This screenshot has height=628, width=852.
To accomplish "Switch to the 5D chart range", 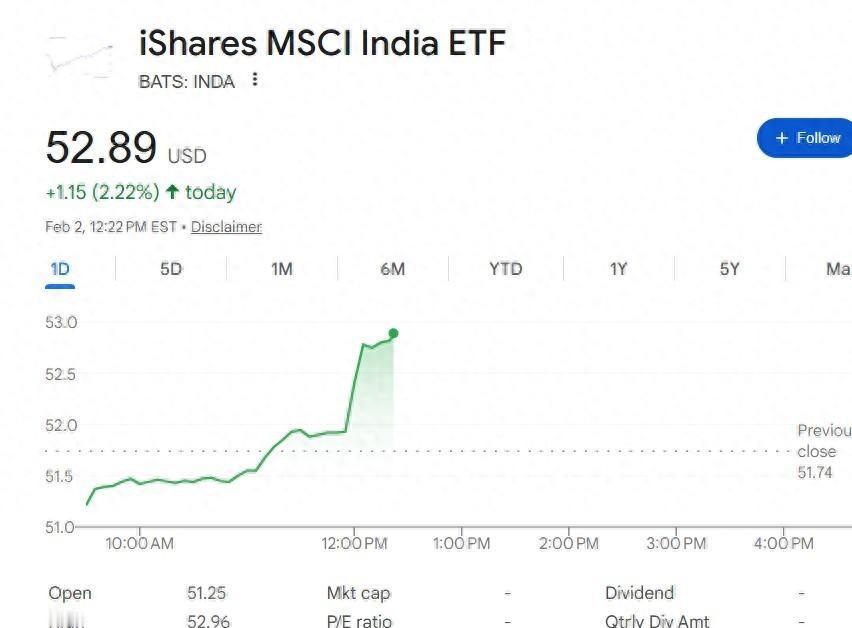I will [x=171, y=269].
